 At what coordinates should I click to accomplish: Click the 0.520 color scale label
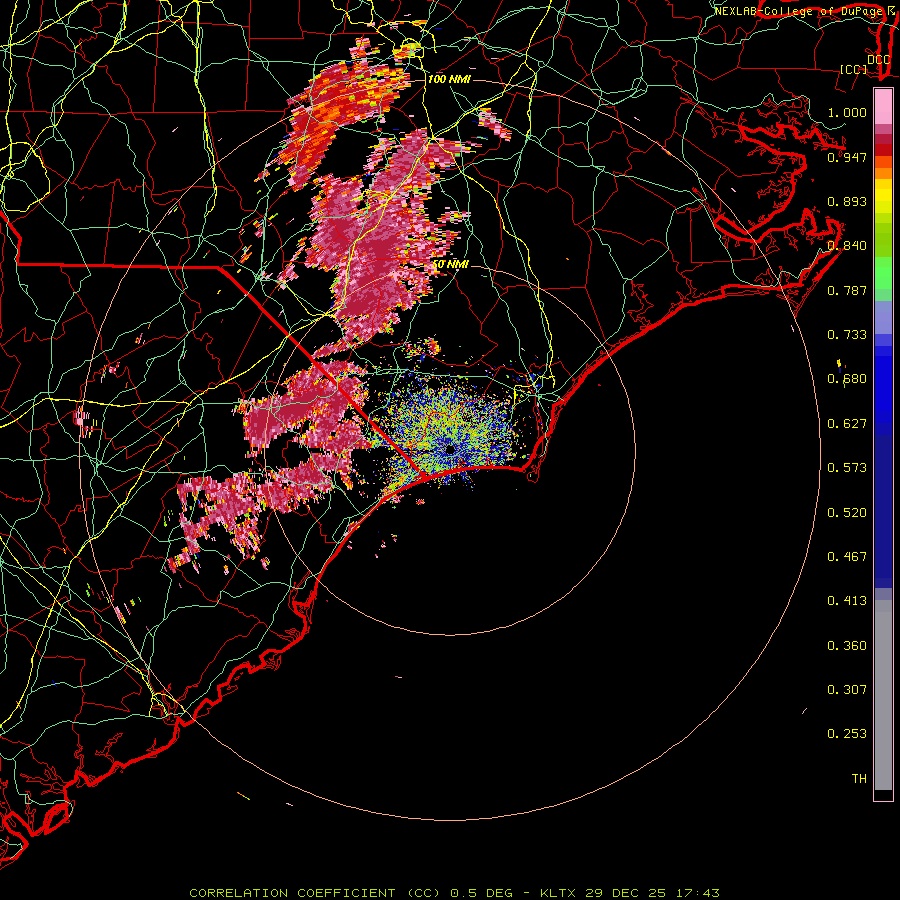pos(847,513)
